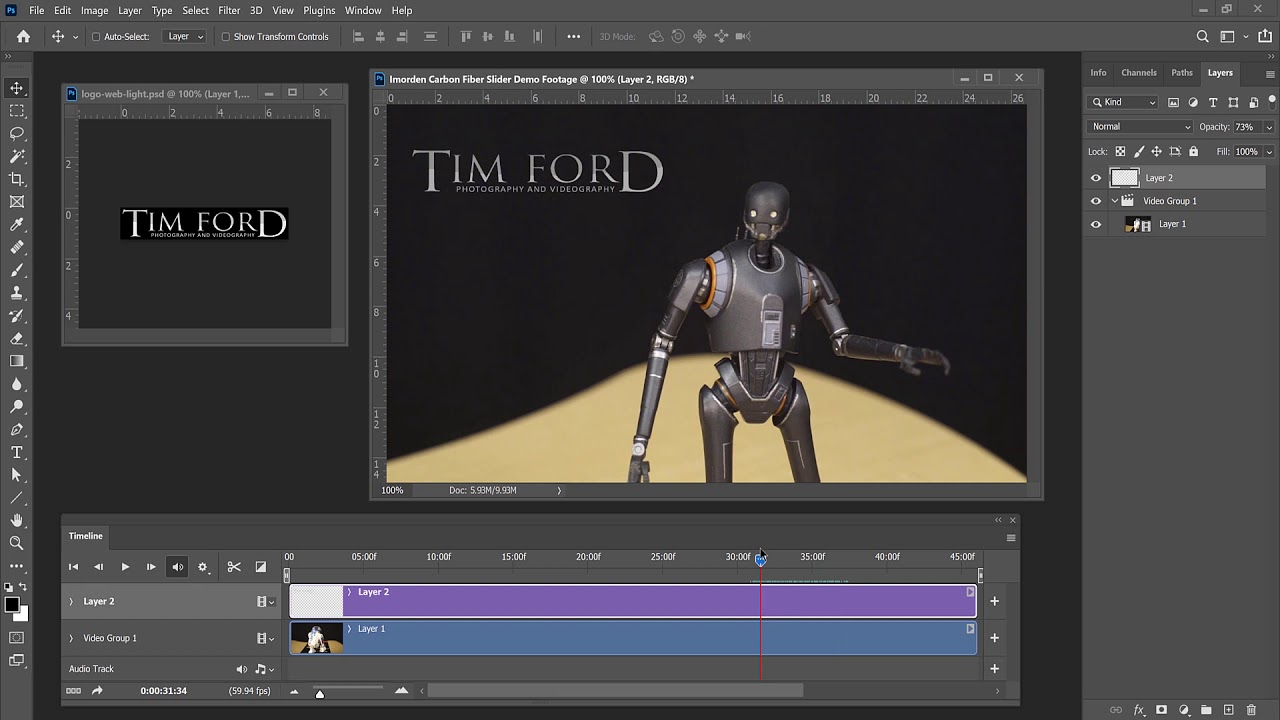Select the Rectangular Marquee tool

point(16,111)
